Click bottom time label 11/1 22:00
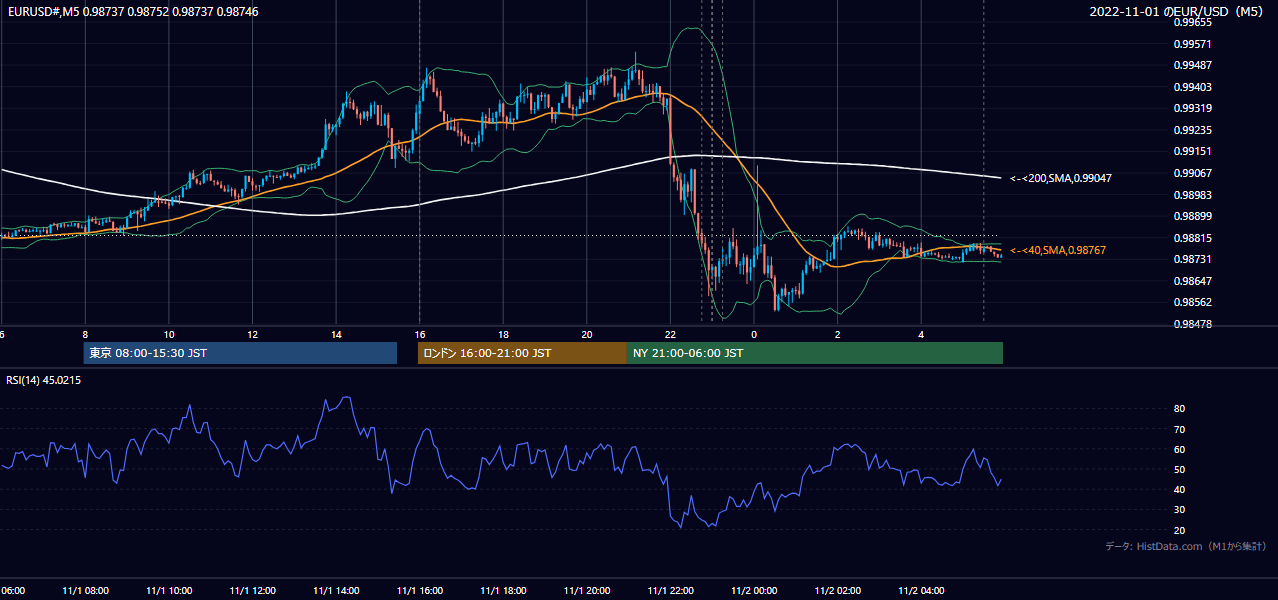 670,591
